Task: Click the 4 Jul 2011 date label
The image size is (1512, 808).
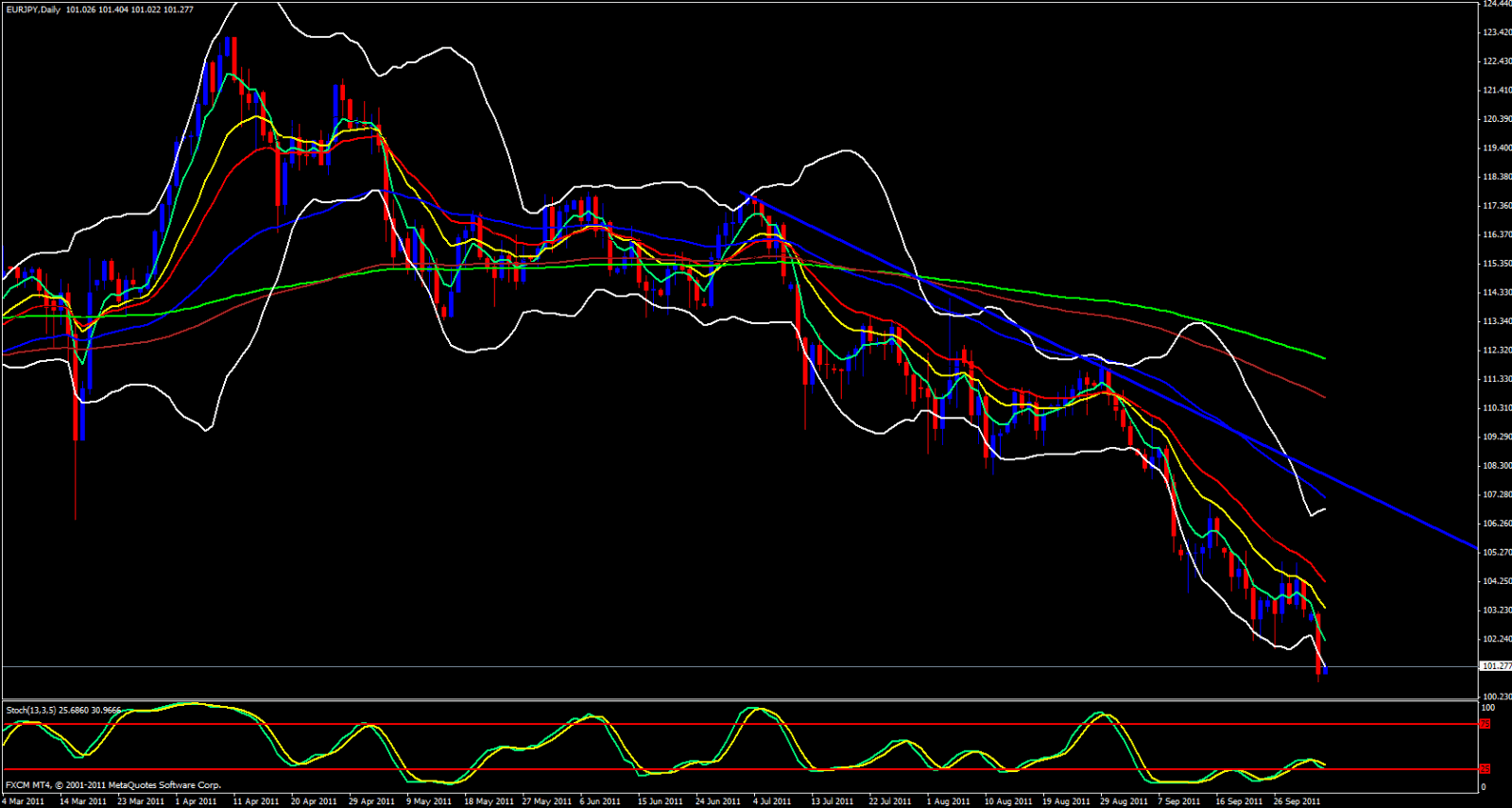Action: (772, 801)
